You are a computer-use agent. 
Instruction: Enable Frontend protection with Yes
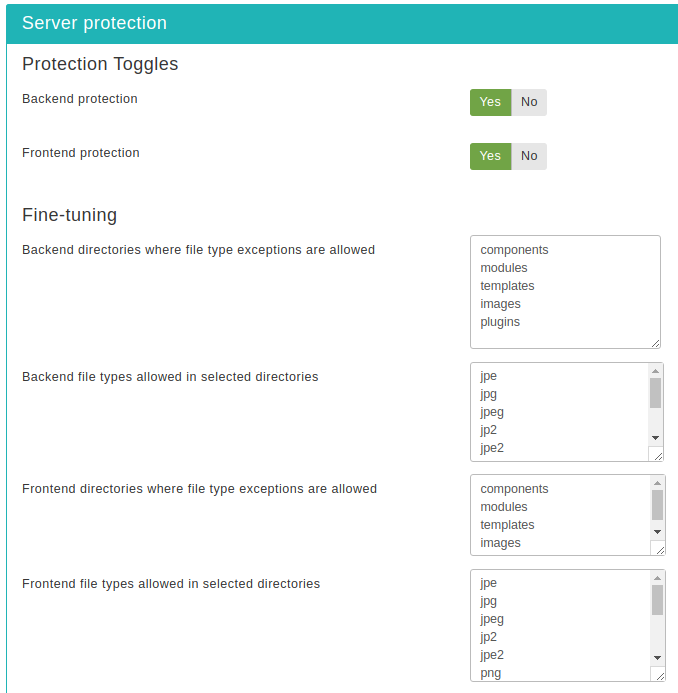490,156
